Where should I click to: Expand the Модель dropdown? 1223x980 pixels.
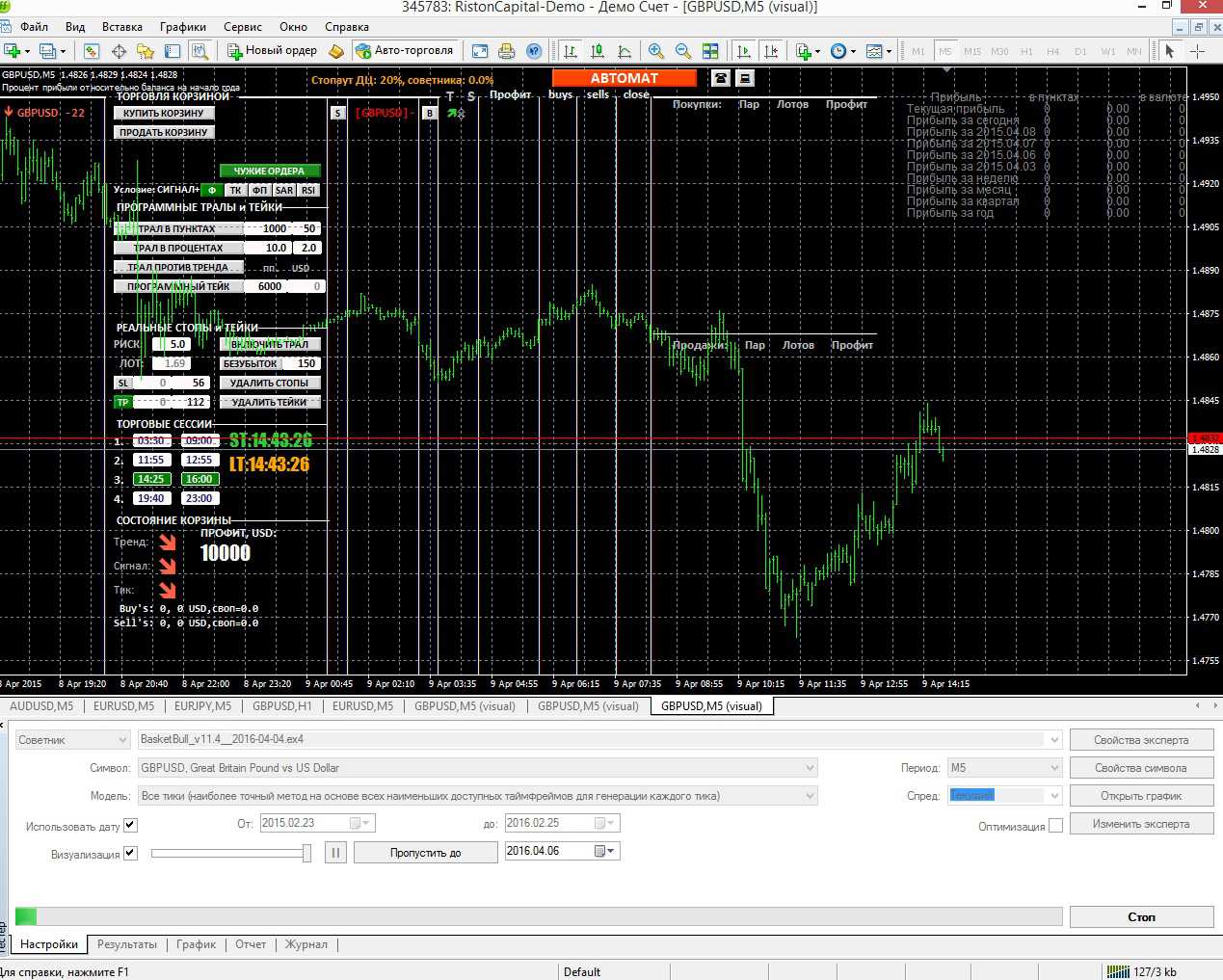click(810, 796)
